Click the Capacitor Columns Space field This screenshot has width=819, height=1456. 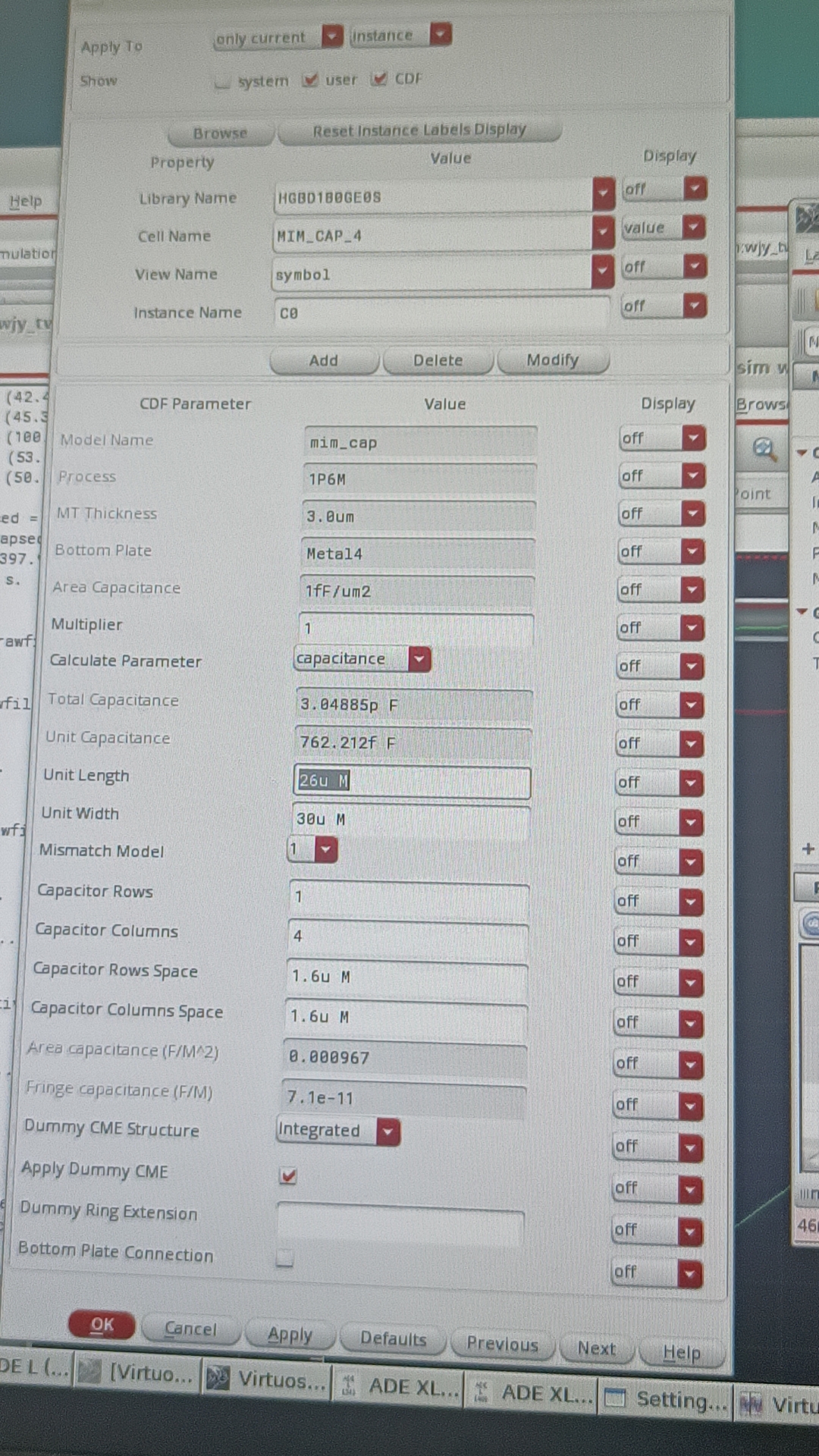[x=406, y=1017]
